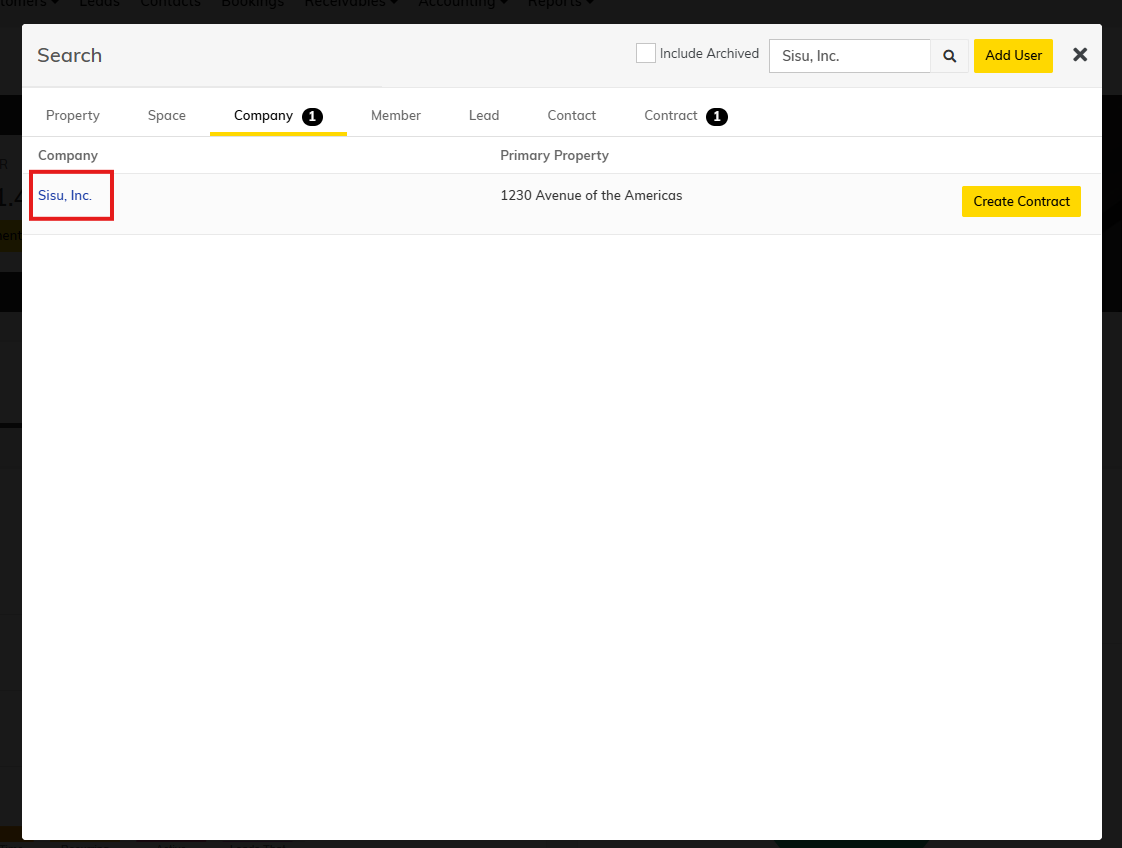Image resolution: width=1122 pixels, height=848 pixels.
Task: Go to the Lead tab
Action: [484, 116]
